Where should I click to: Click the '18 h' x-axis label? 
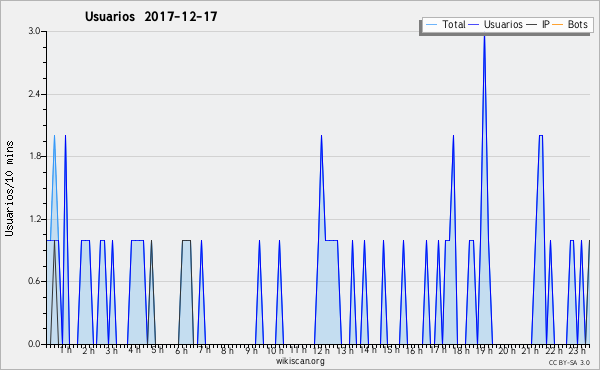pyautogui.click(x=461, y=350)
